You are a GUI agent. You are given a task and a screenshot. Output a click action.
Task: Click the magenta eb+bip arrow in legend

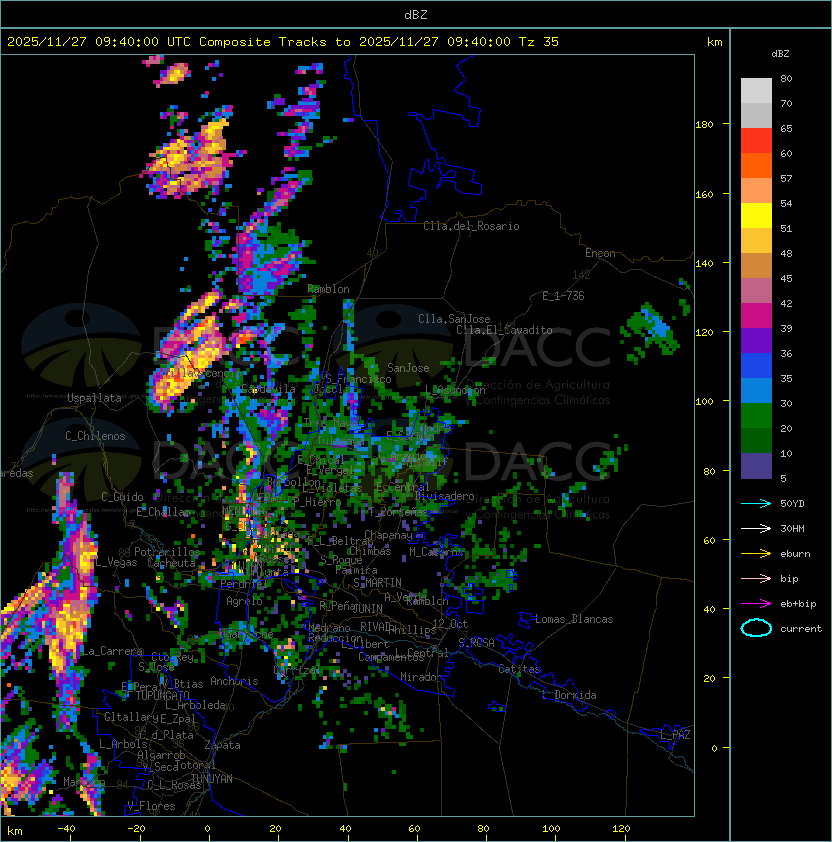(756, 604)
